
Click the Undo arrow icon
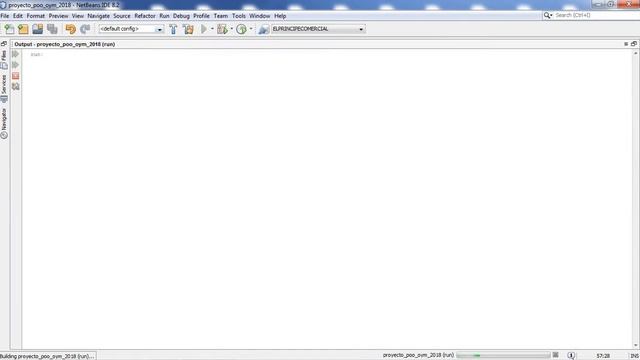[71, 29]
